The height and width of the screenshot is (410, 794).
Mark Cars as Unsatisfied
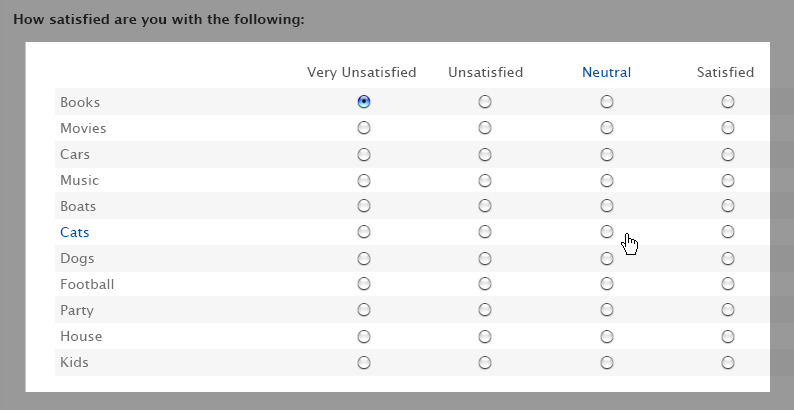pos(485,154)
